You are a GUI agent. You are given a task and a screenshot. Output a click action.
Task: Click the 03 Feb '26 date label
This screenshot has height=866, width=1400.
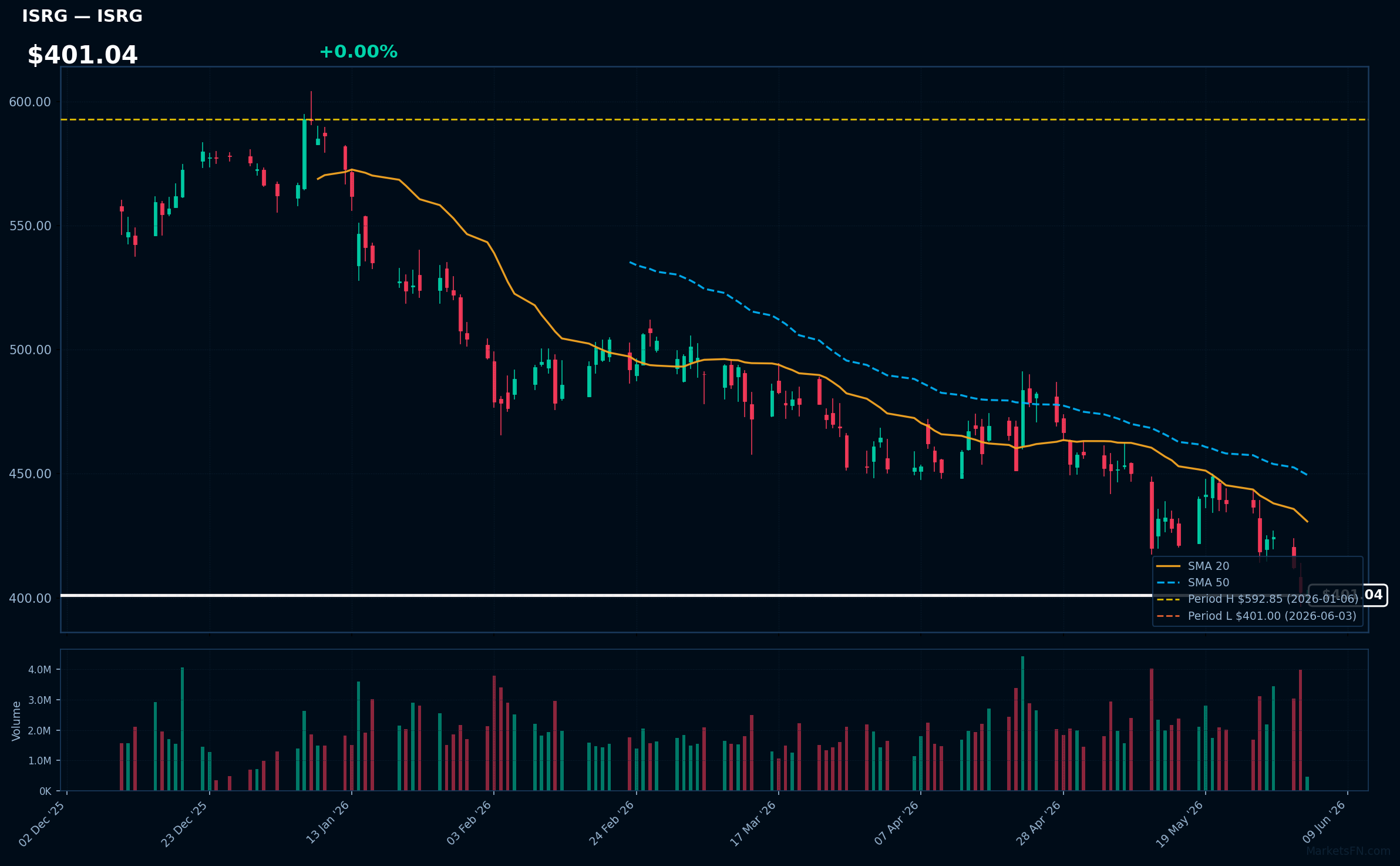click(x=469, y=823)
